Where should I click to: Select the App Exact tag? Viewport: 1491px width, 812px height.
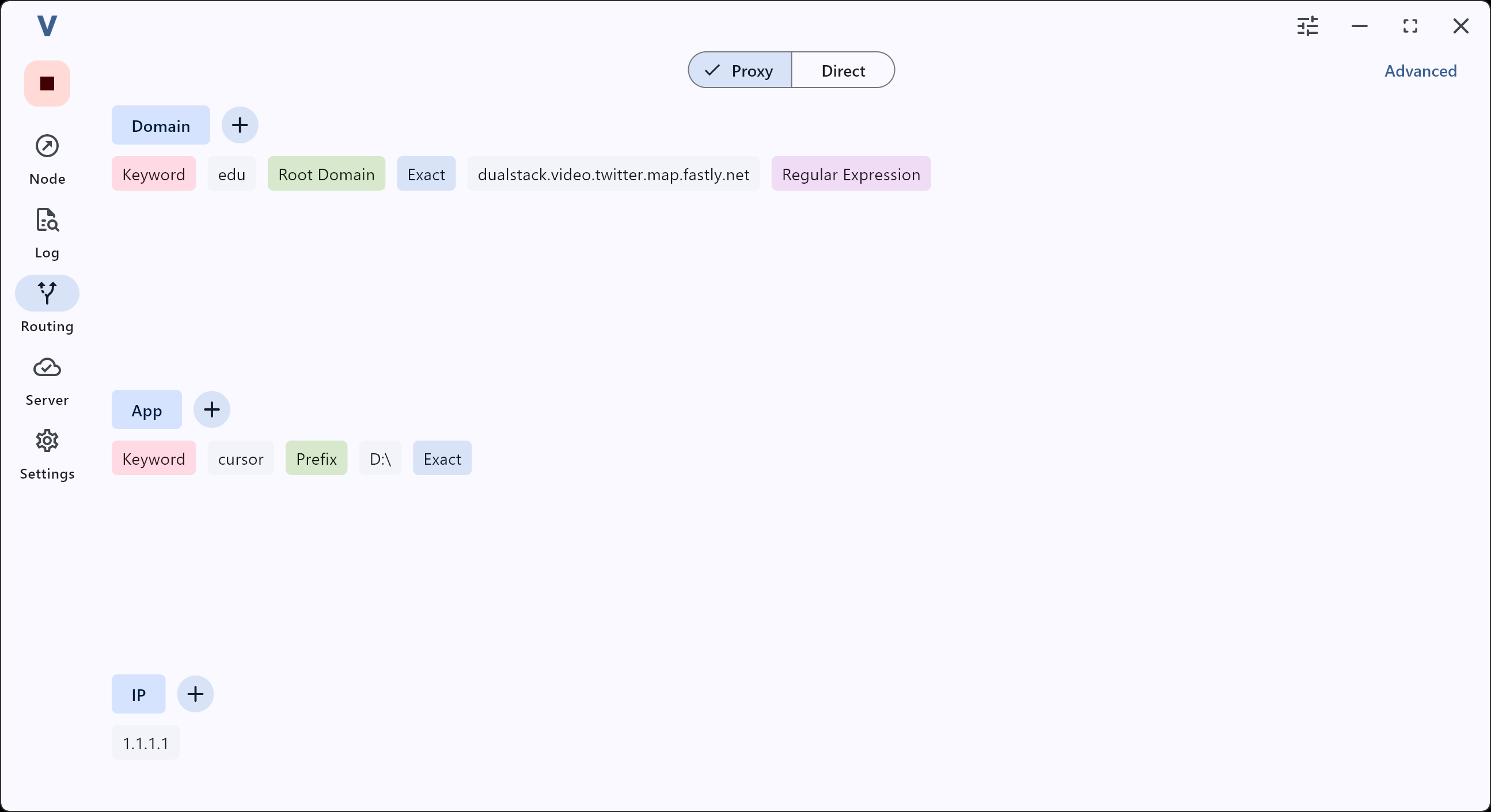[x=442, y=458]
